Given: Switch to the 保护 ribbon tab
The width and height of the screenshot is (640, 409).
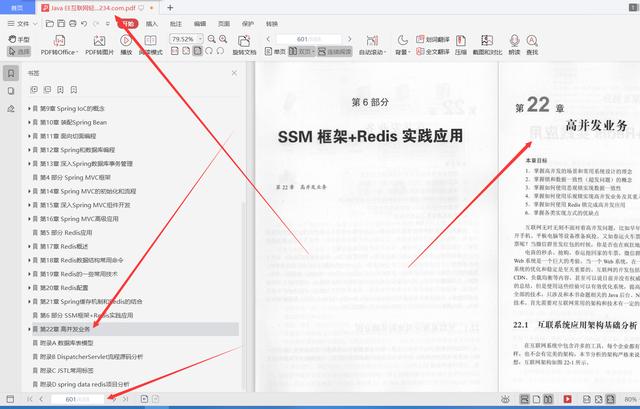Looking at the screenshot, I should pos(248,24).
